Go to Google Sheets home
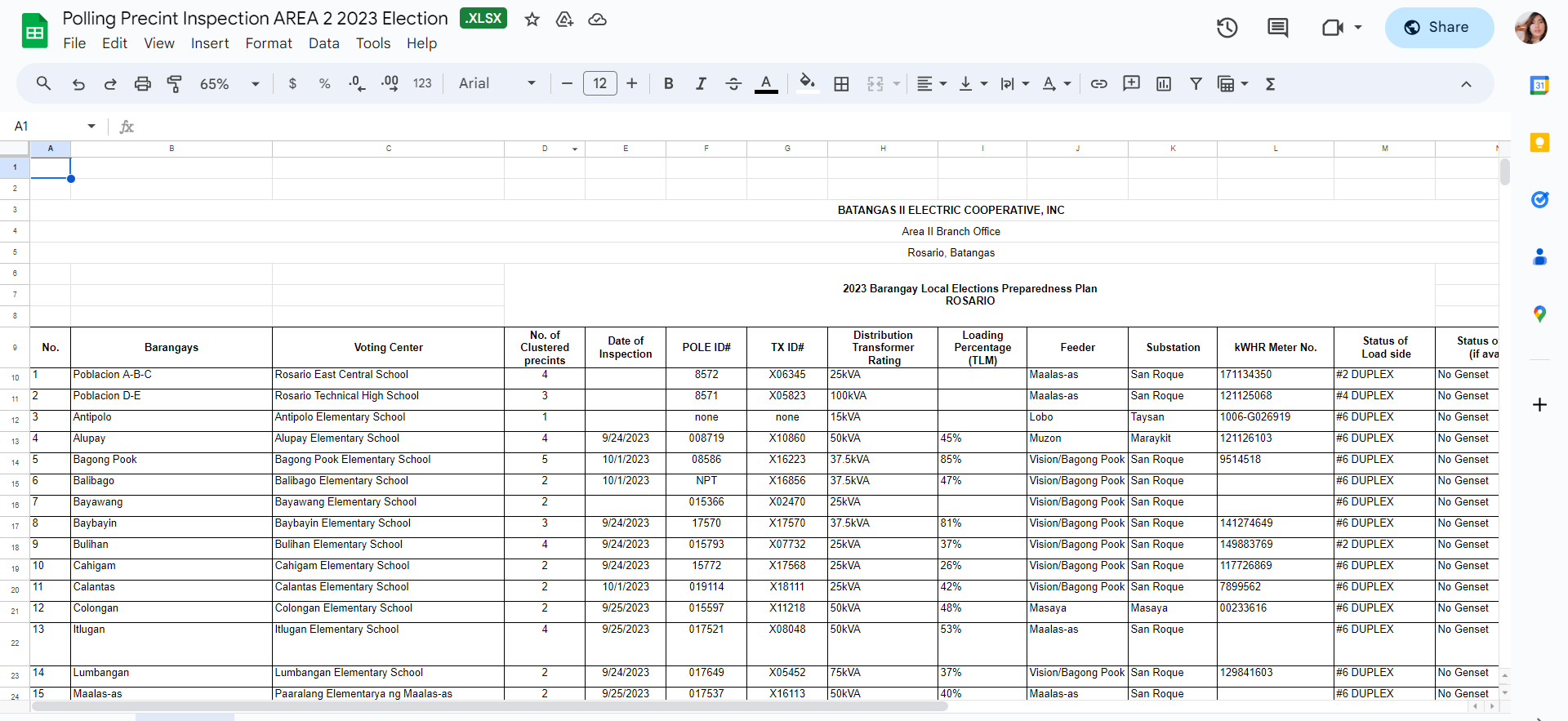This screenshot has height=721, width=1568. (34, 31)
